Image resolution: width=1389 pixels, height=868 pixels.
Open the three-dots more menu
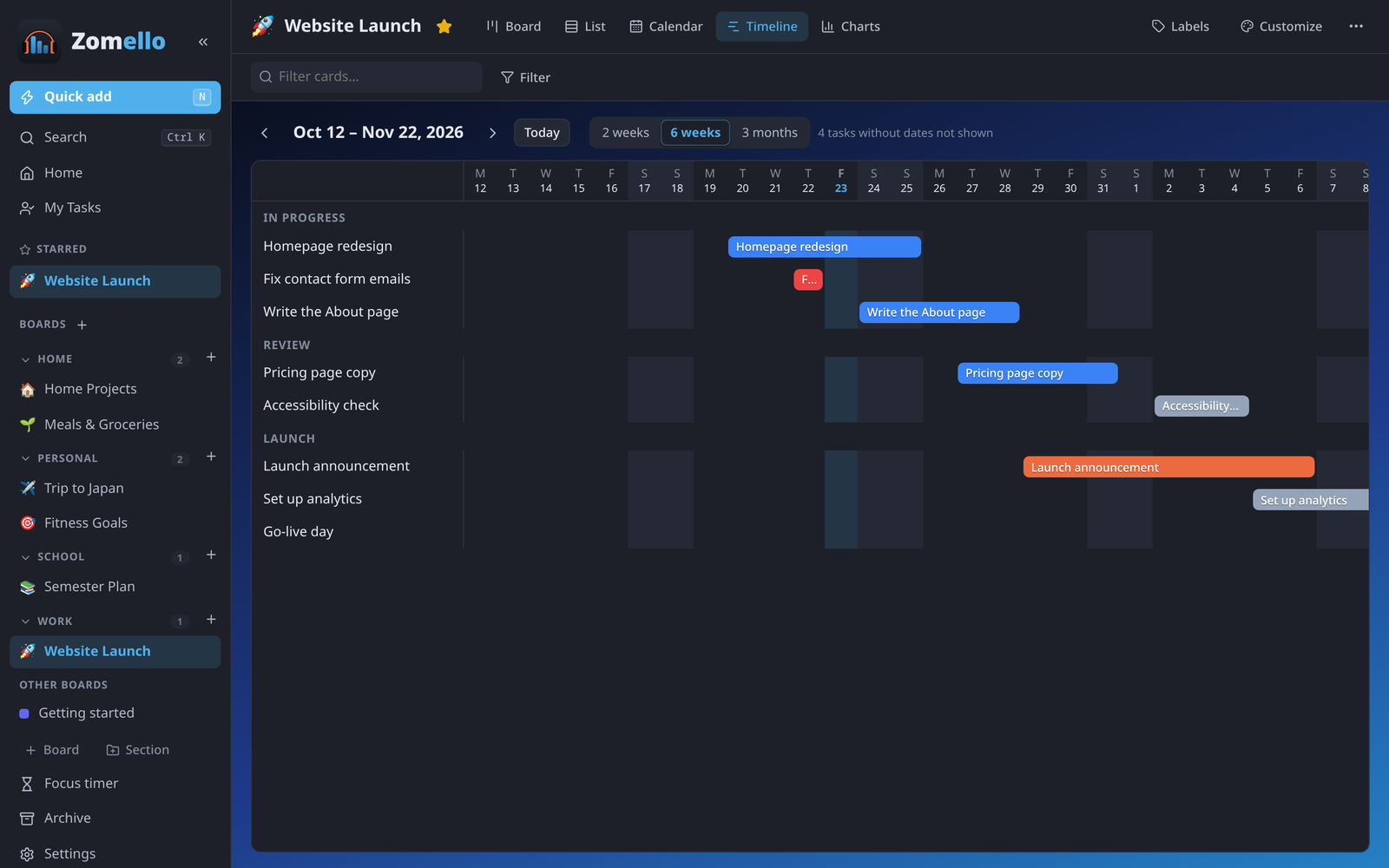click(x=1356, y=27)
